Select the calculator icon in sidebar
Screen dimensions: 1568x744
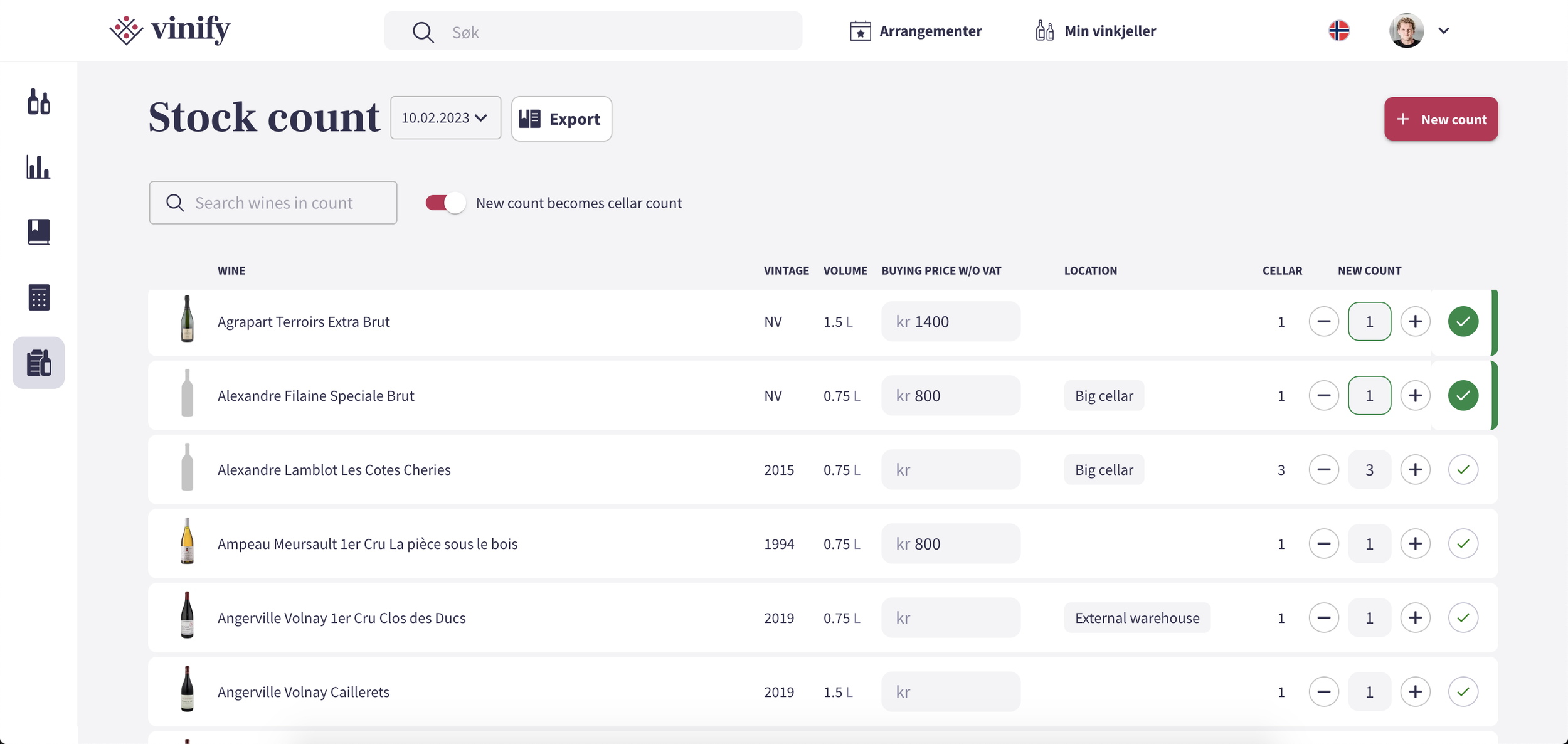point(38,297)
